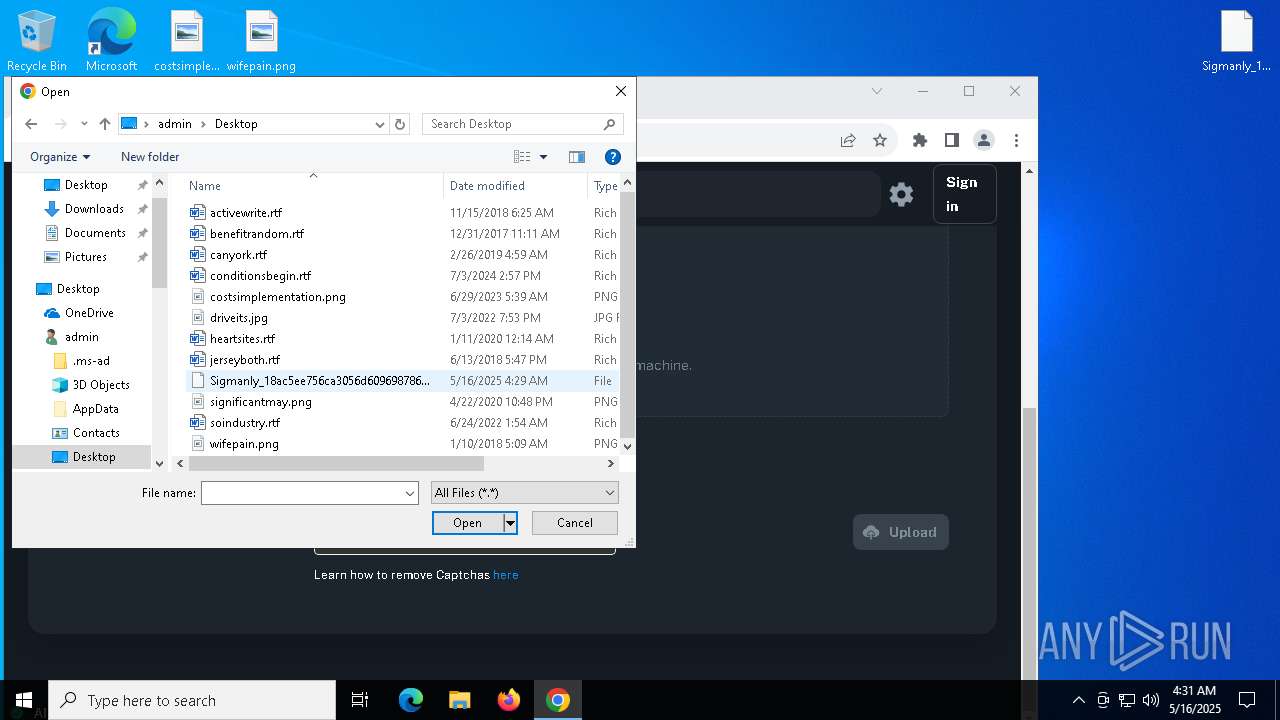This screenshot has height=720, width=1280.
Task: Click vertical scrollbar in file list
Action: [x=628, y=314]
